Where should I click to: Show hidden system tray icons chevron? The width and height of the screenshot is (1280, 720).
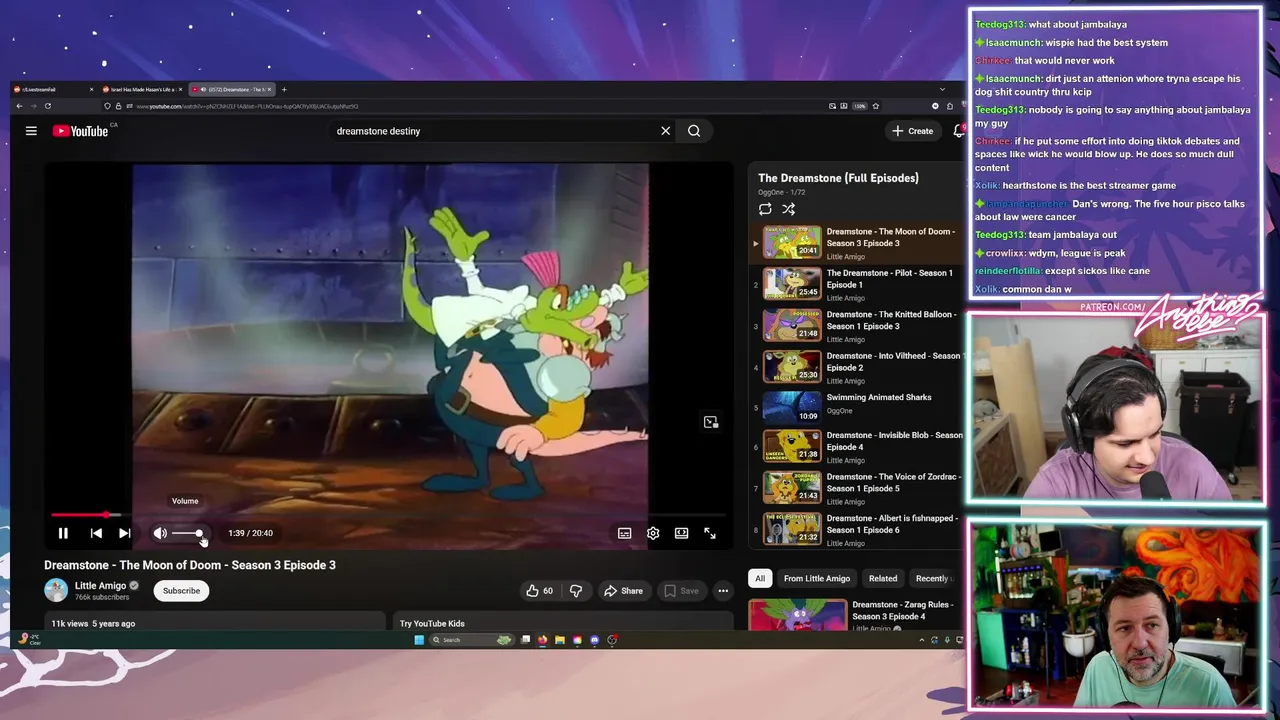point(921,640)
